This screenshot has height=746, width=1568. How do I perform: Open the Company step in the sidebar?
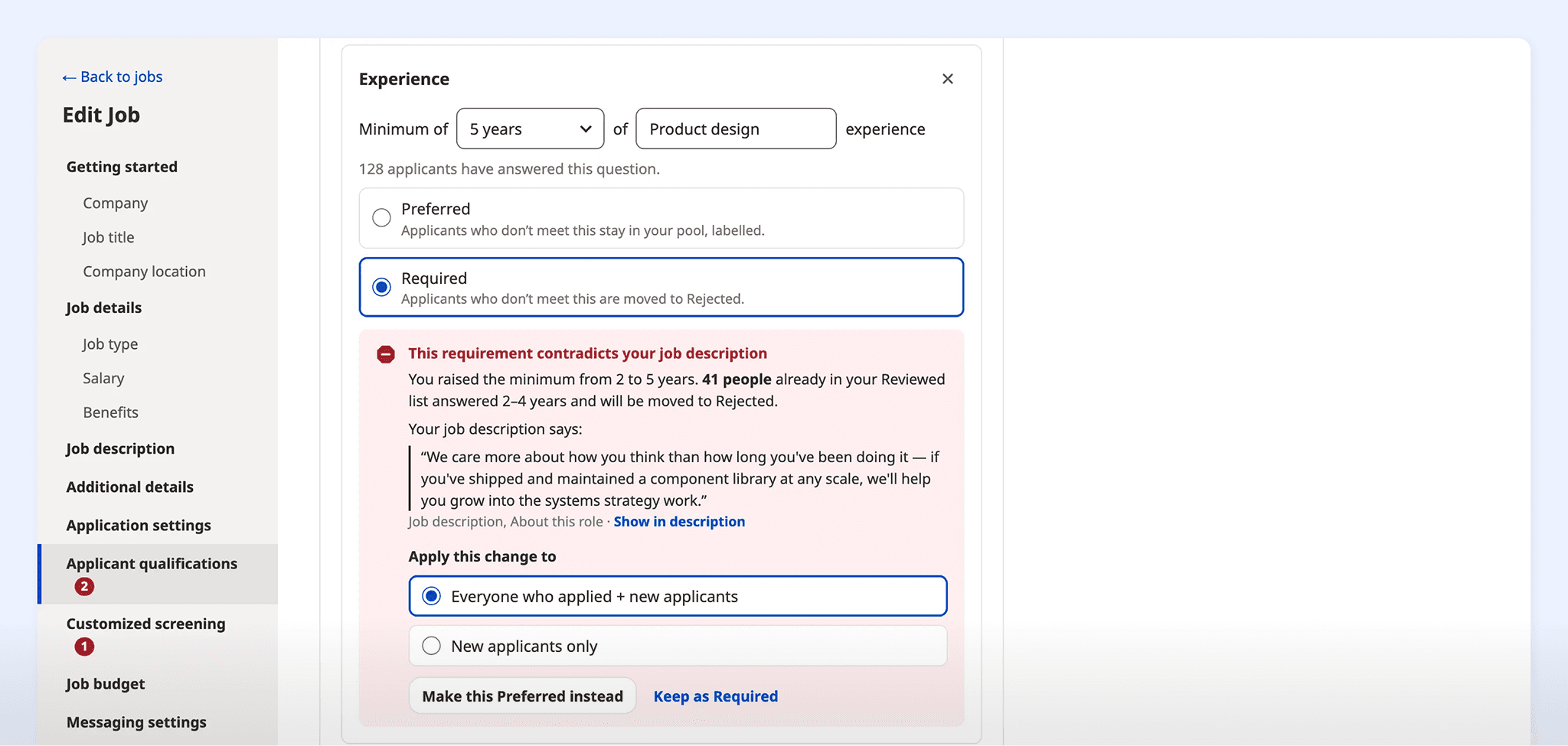pyautogui.click(x=116, y=203)
